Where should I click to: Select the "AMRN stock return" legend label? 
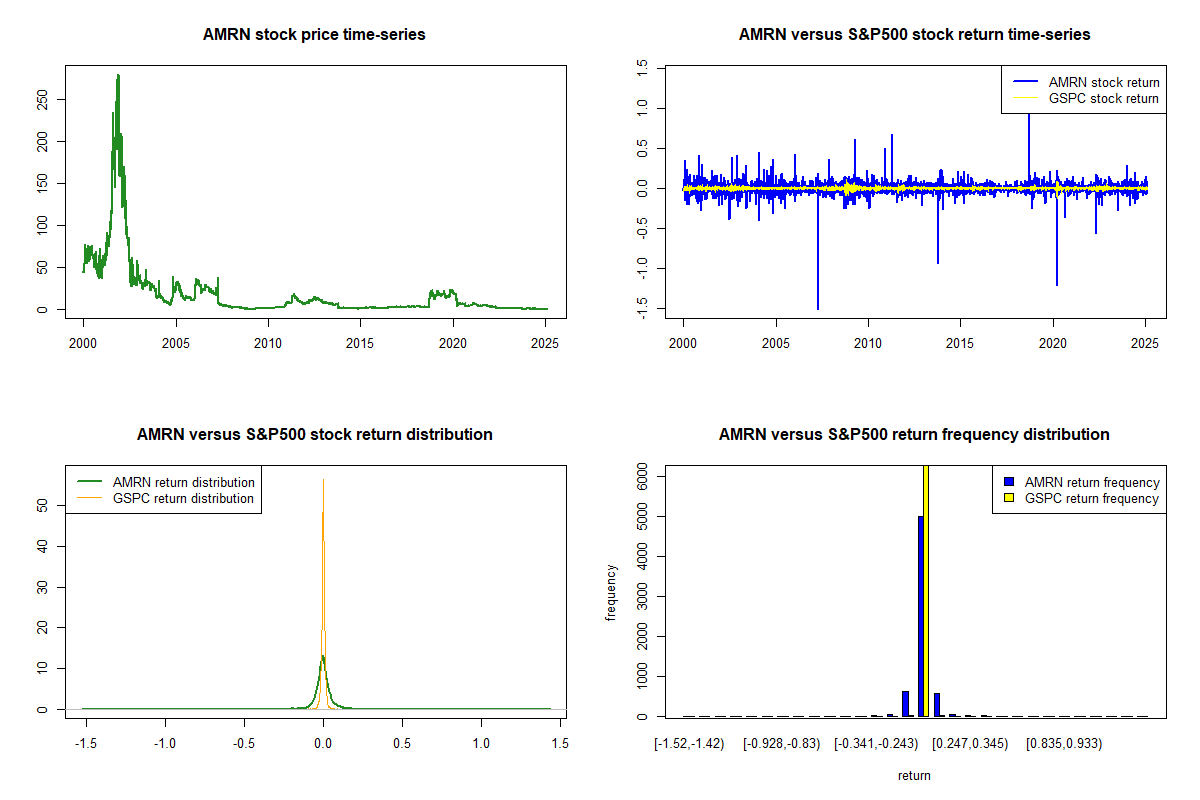[1103, 82]
